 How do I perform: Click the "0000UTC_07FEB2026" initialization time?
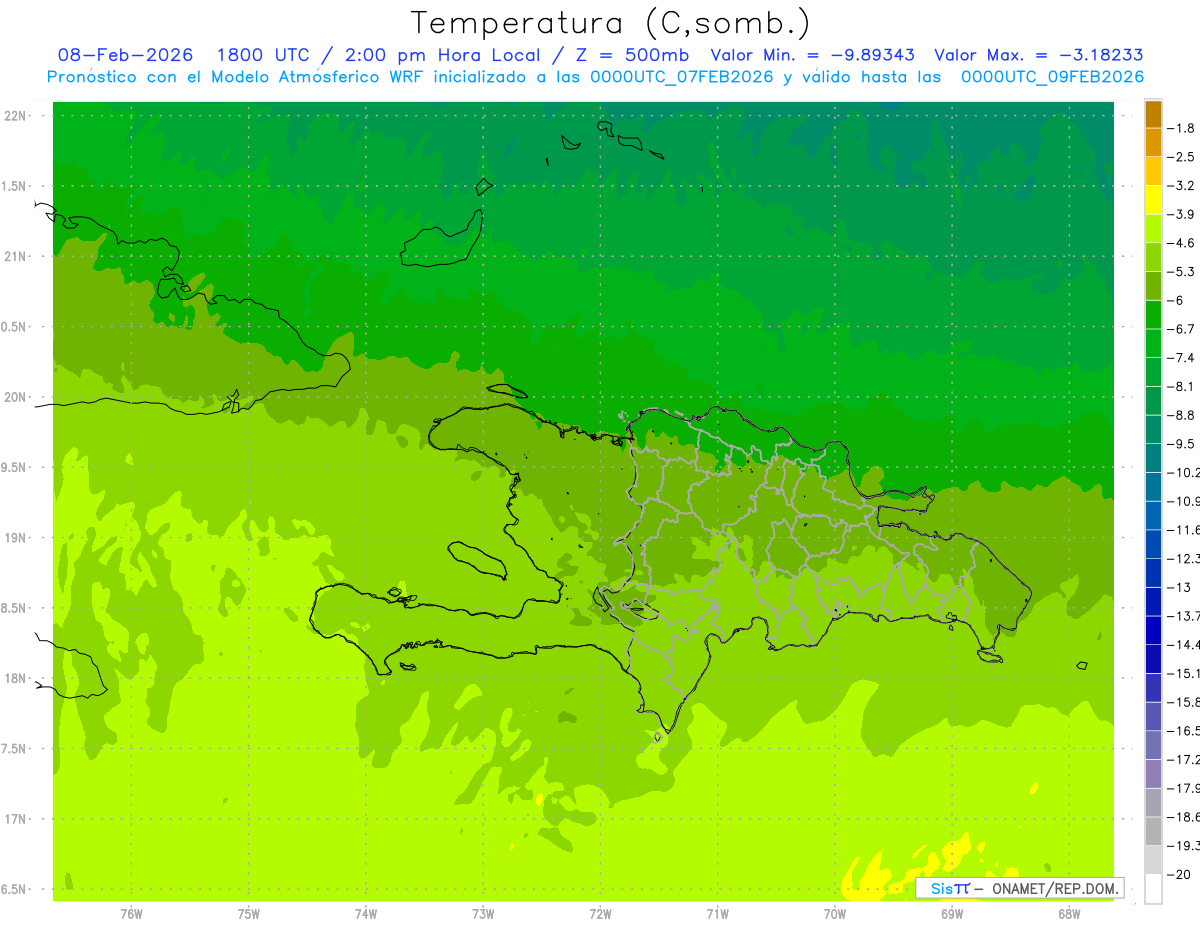[682, 77]
